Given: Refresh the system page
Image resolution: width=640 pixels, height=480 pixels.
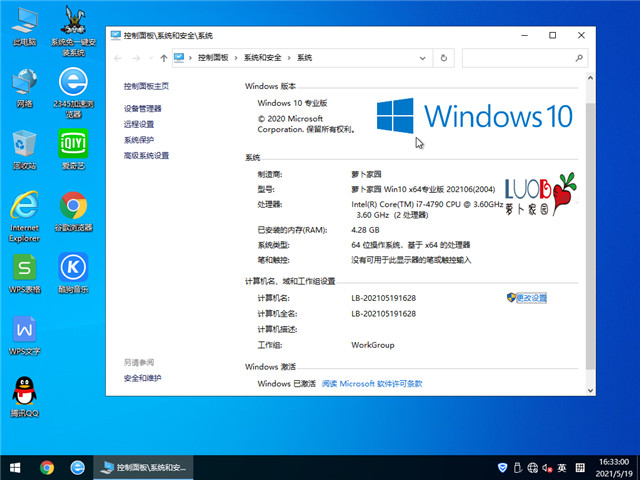Looking at the screenshot, I should (444, 58).
